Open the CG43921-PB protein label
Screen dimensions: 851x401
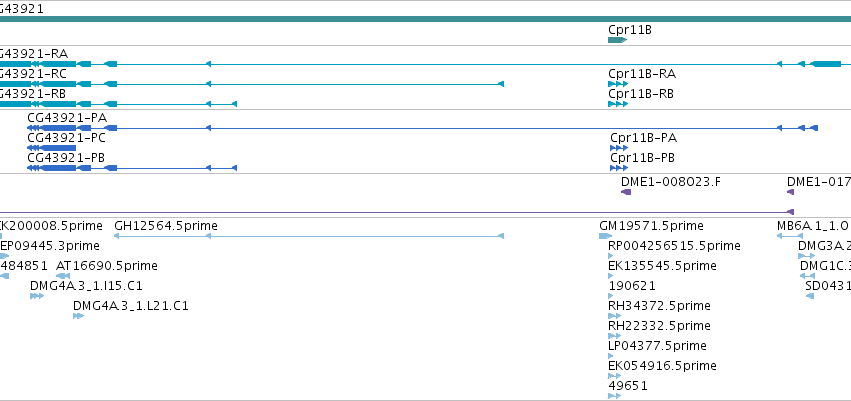coord(66,158)
